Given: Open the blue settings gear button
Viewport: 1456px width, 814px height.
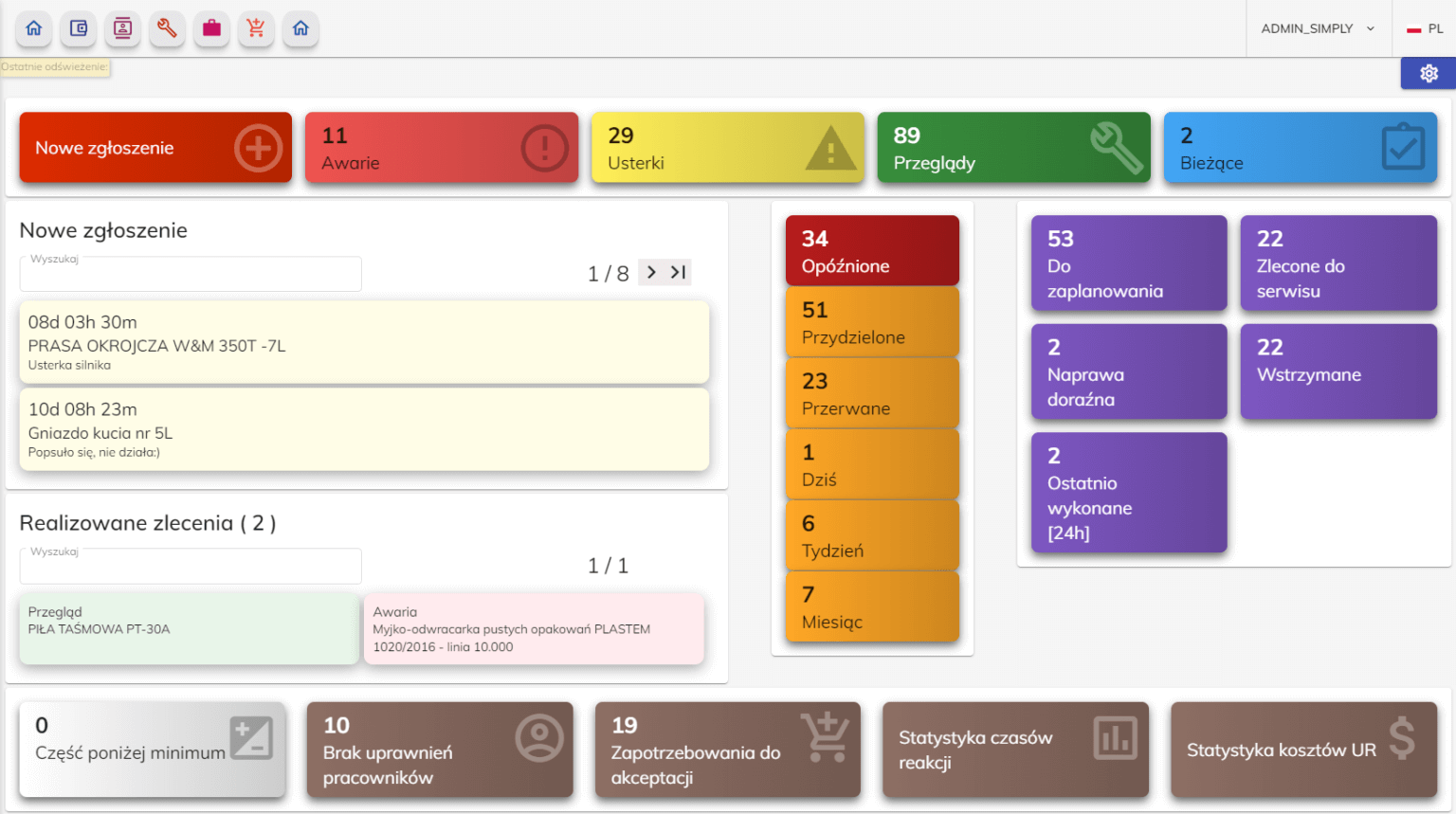Looking at the screenshot, I should [x=1429, y=73].
